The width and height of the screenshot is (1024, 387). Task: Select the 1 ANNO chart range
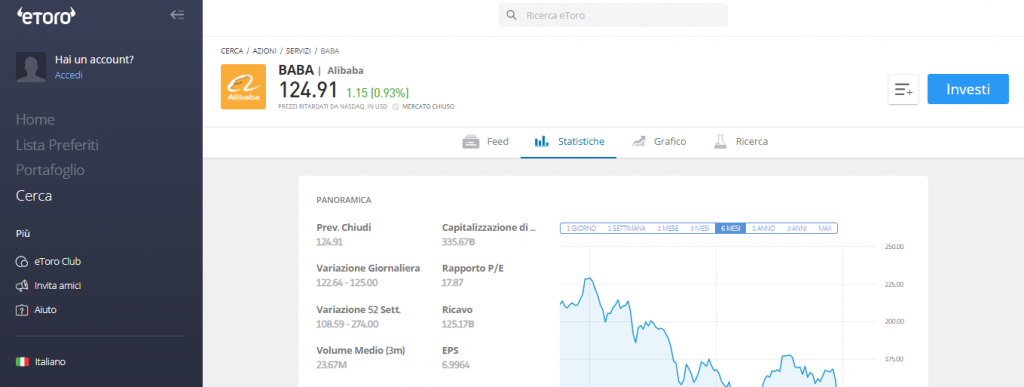click(763, 228)
